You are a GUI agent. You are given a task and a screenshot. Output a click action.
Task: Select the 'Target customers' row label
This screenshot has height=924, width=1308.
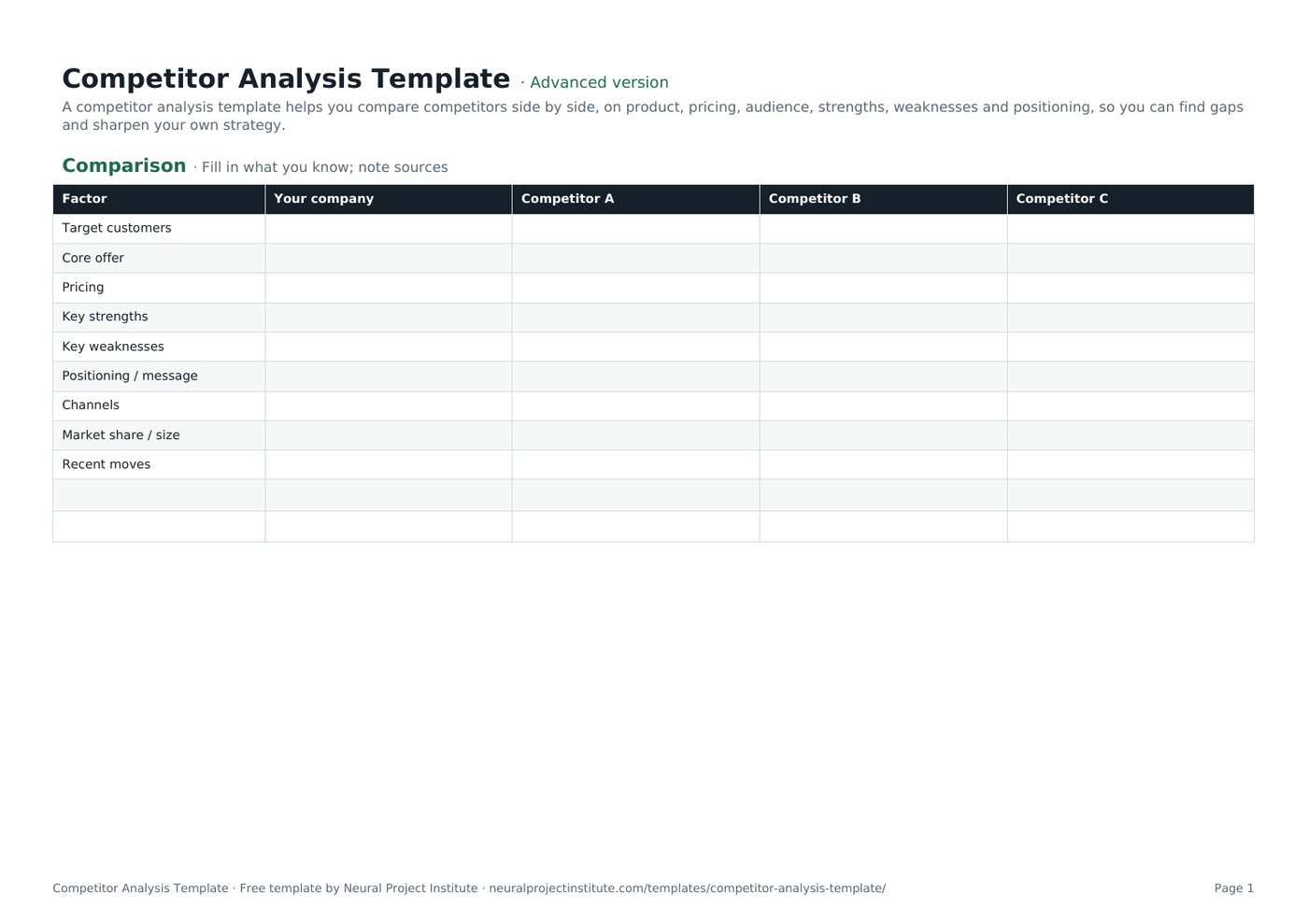(117, 228)
